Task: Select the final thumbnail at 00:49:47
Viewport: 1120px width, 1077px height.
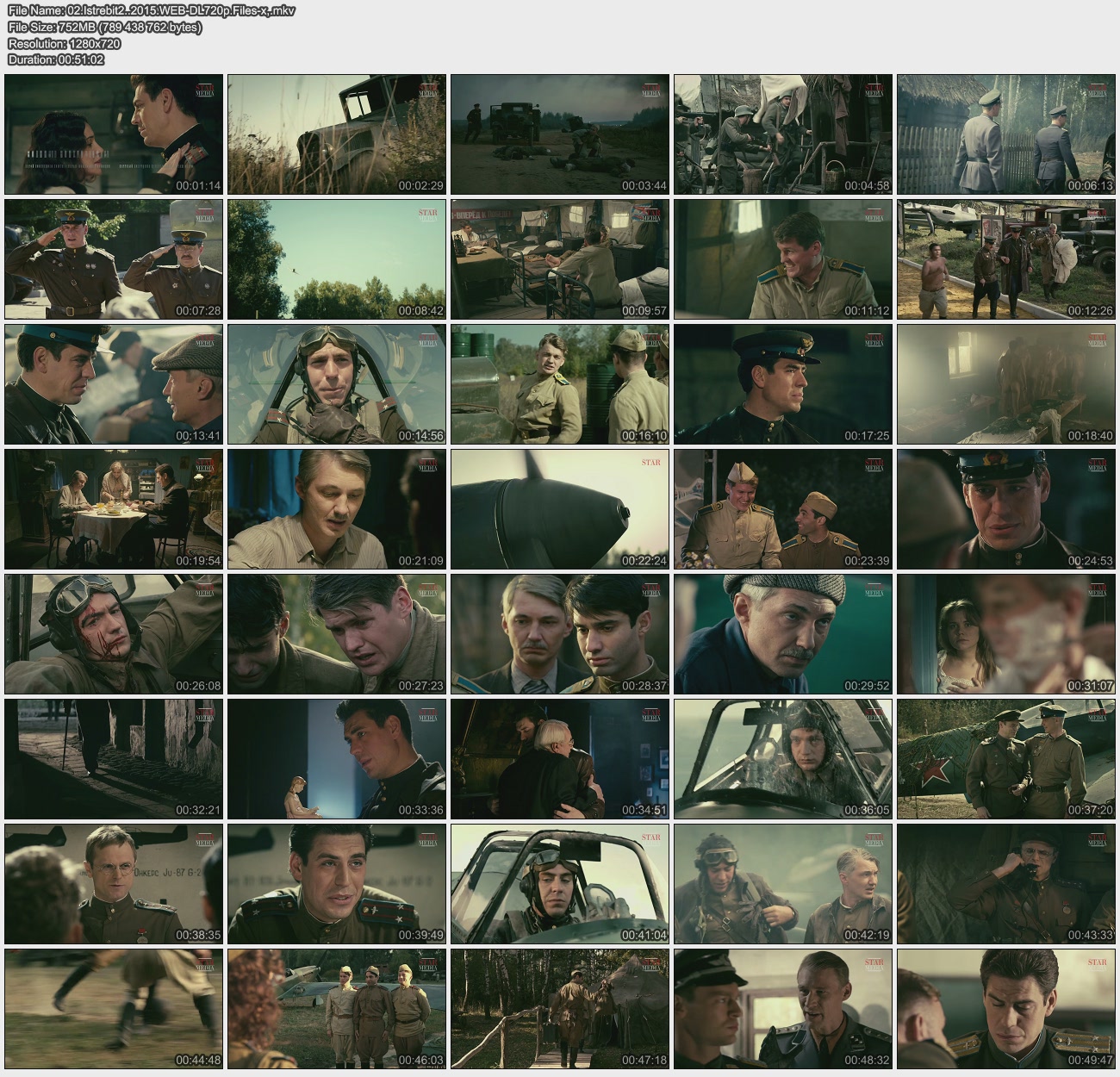Action: (1006, 1009)
